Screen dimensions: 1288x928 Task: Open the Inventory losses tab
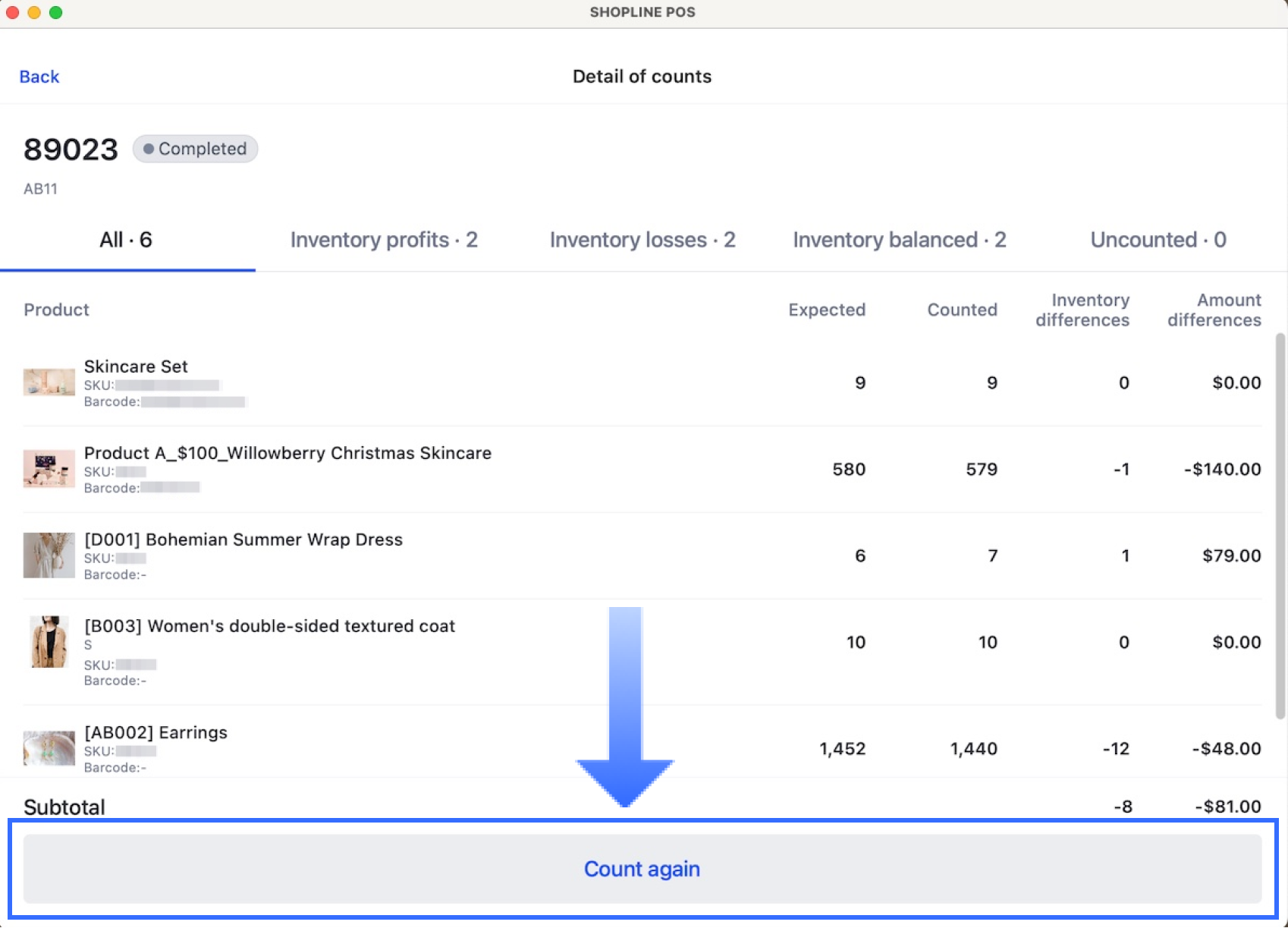[642, 240]
